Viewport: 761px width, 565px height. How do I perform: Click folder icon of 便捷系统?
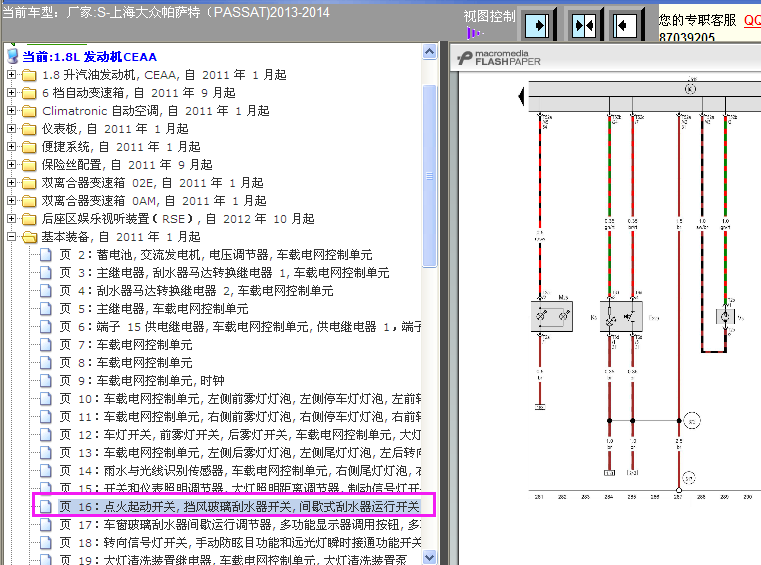click(29, 147)
